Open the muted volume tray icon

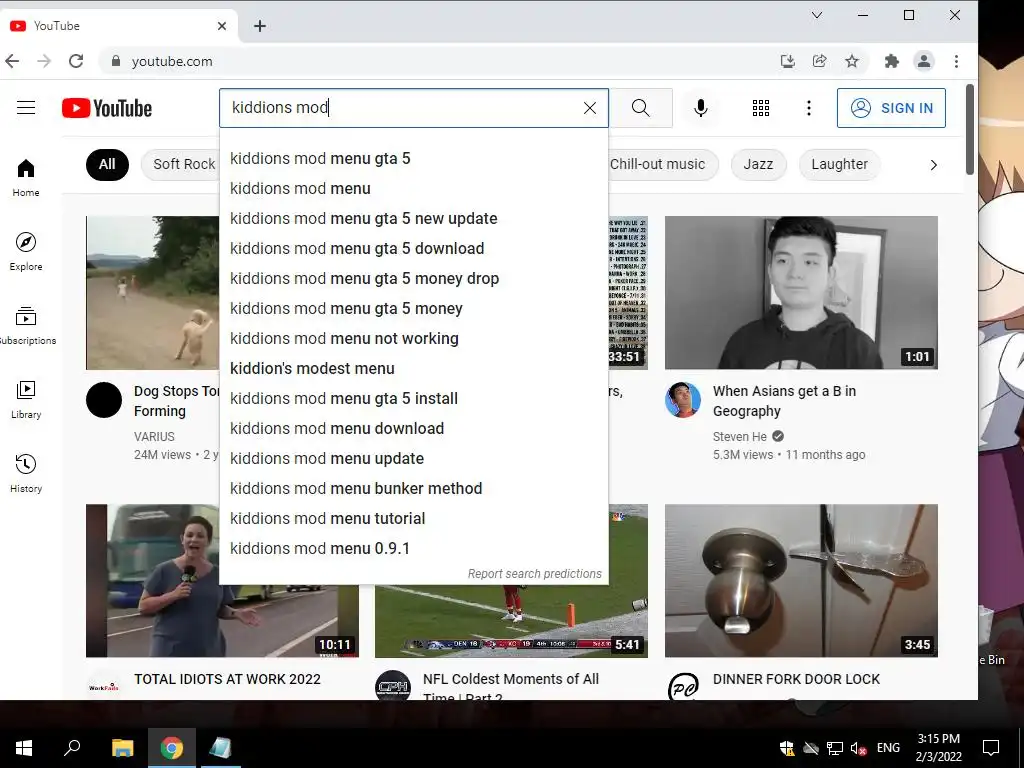tap(858, 748)
